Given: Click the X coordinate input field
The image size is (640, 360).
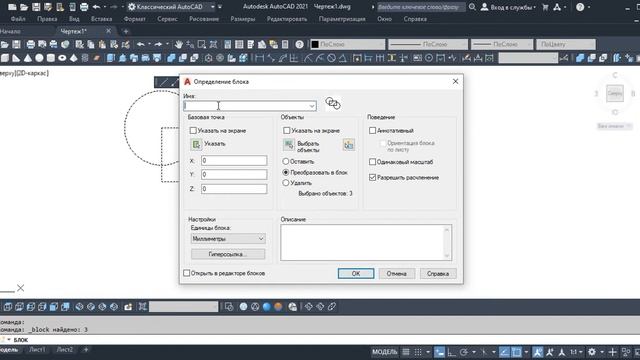Looking at the screenshot, I should click(x=234, y=160).
